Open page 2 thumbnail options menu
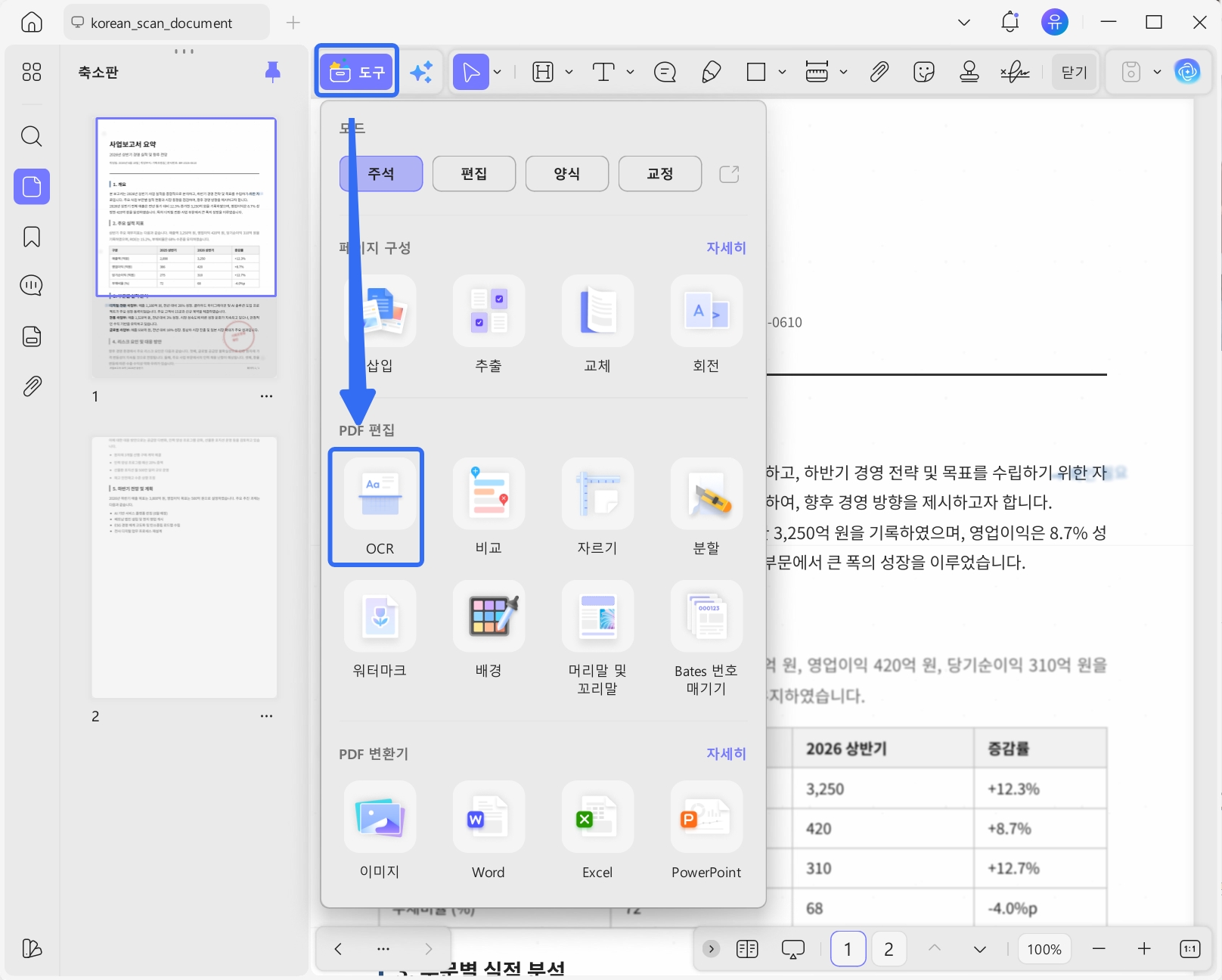 [266, 716]
